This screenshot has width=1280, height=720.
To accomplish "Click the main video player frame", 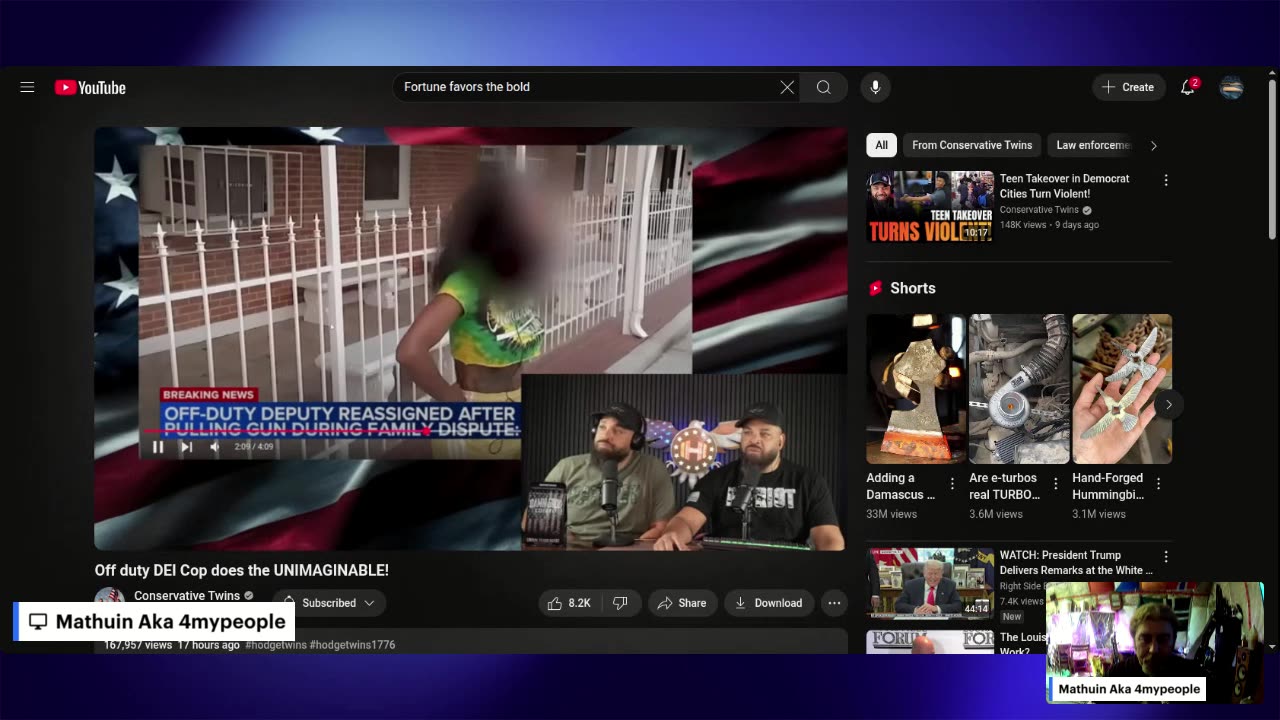I will (x=470, y=338).
